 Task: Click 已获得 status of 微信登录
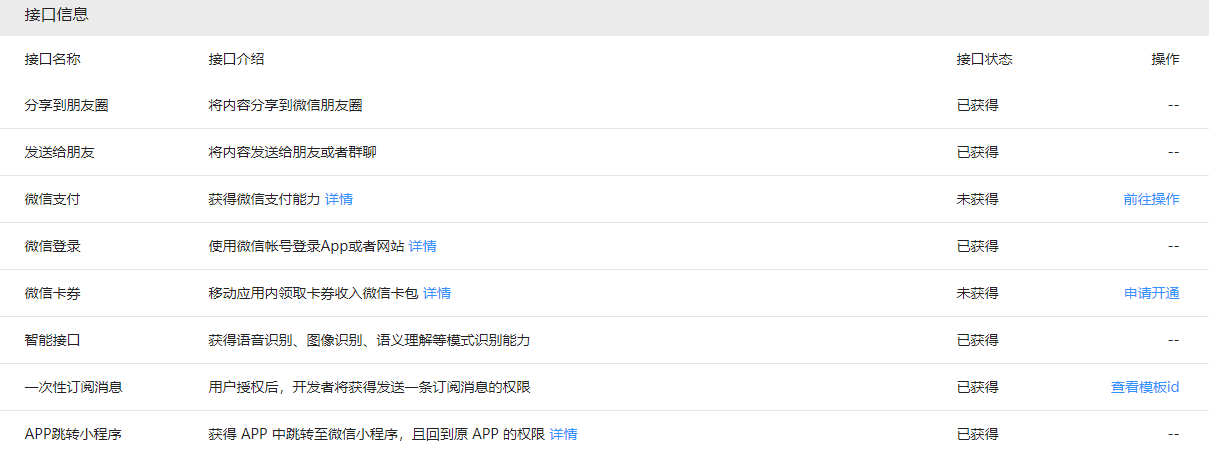(x=977, y=246)
